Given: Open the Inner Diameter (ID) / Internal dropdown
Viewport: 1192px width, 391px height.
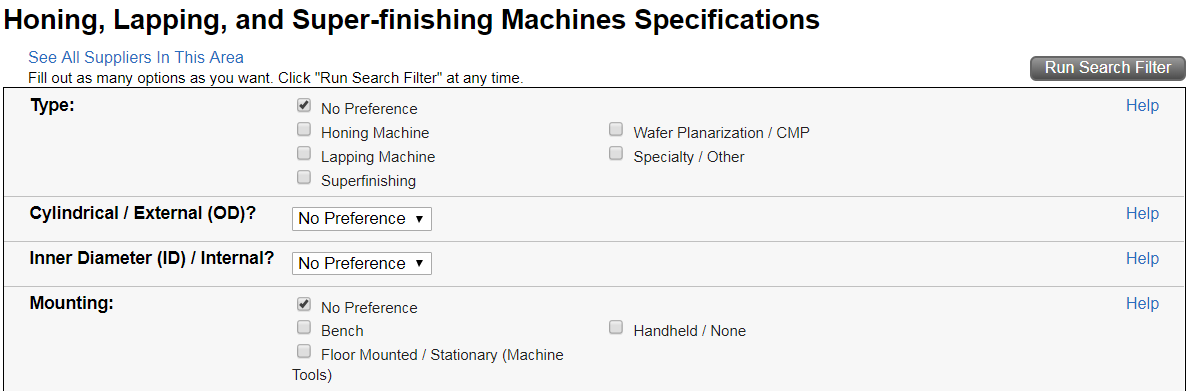Looking at the screenshot, I should pos(362,263).
